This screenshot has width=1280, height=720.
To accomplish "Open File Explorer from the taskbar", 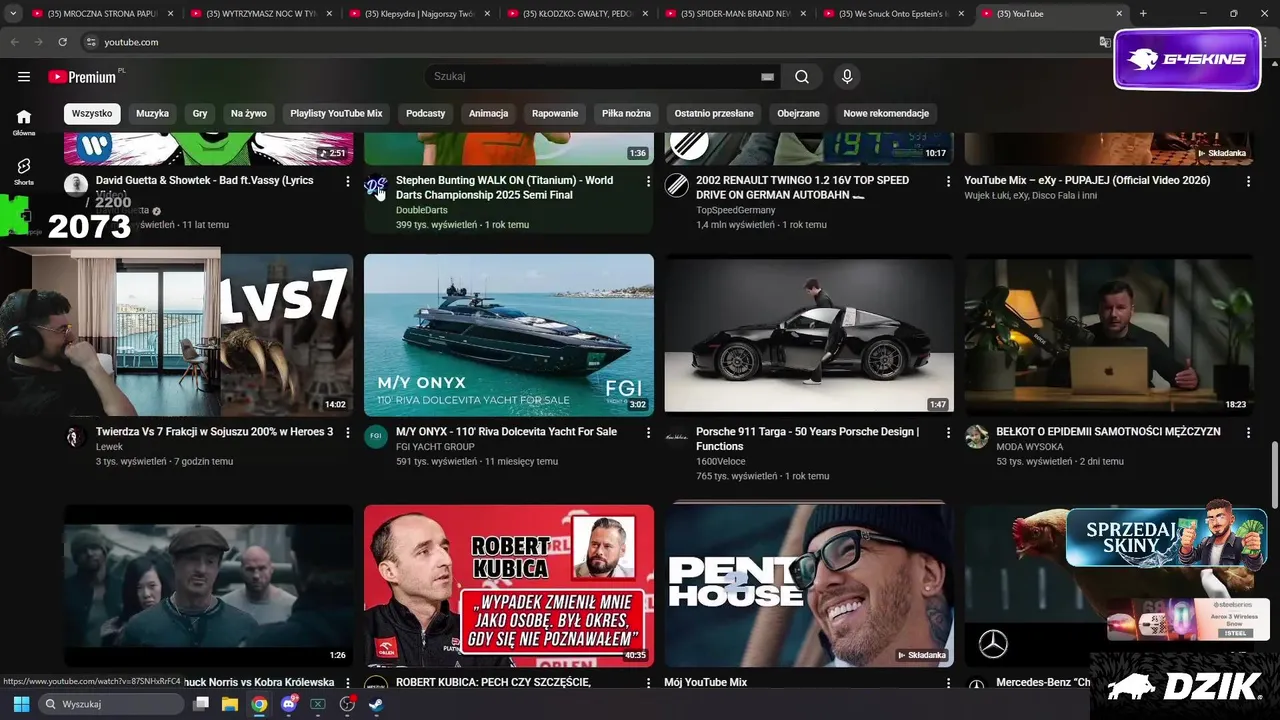I will click(x=230, y=704).
